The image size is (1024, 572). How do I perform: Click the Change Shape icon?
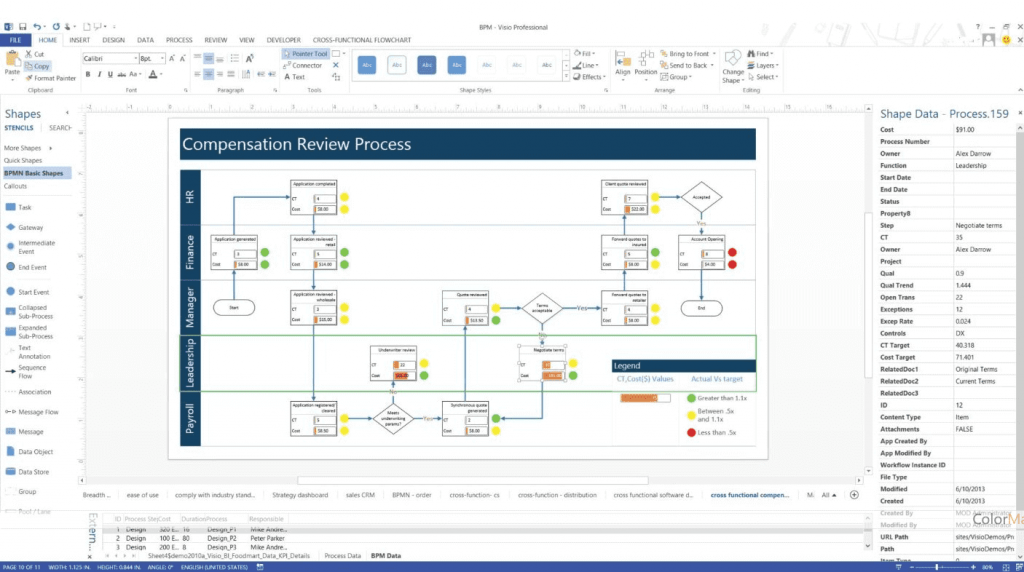[733, 60]
